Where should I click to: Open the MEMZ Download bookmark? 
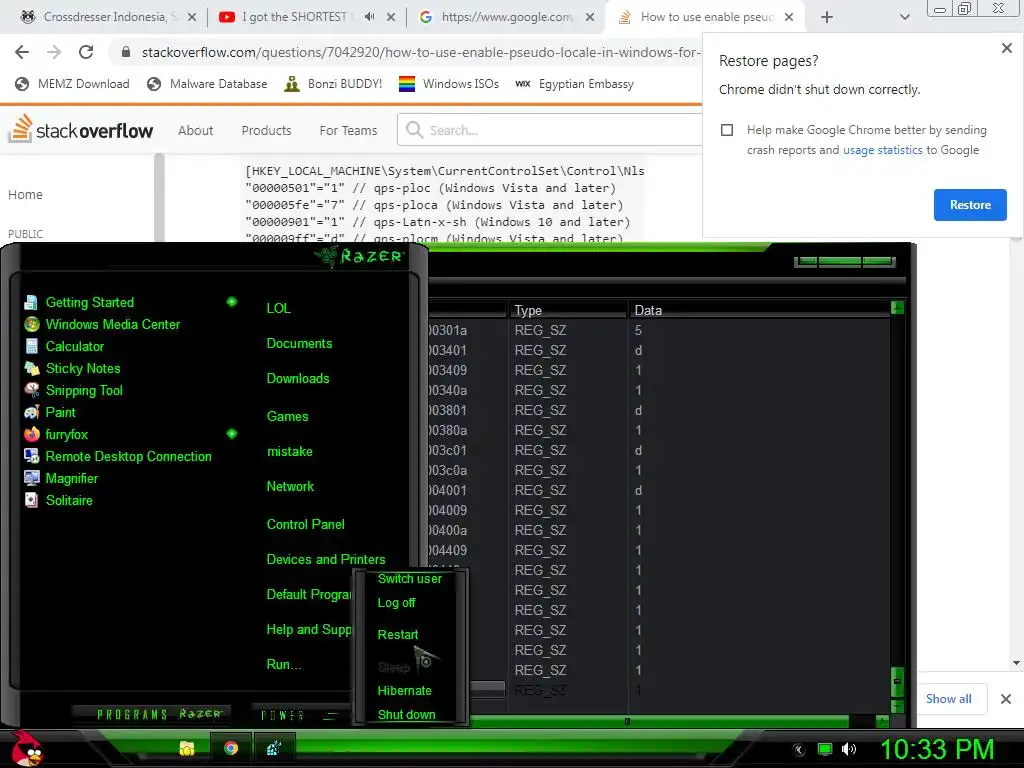point(72,84)
